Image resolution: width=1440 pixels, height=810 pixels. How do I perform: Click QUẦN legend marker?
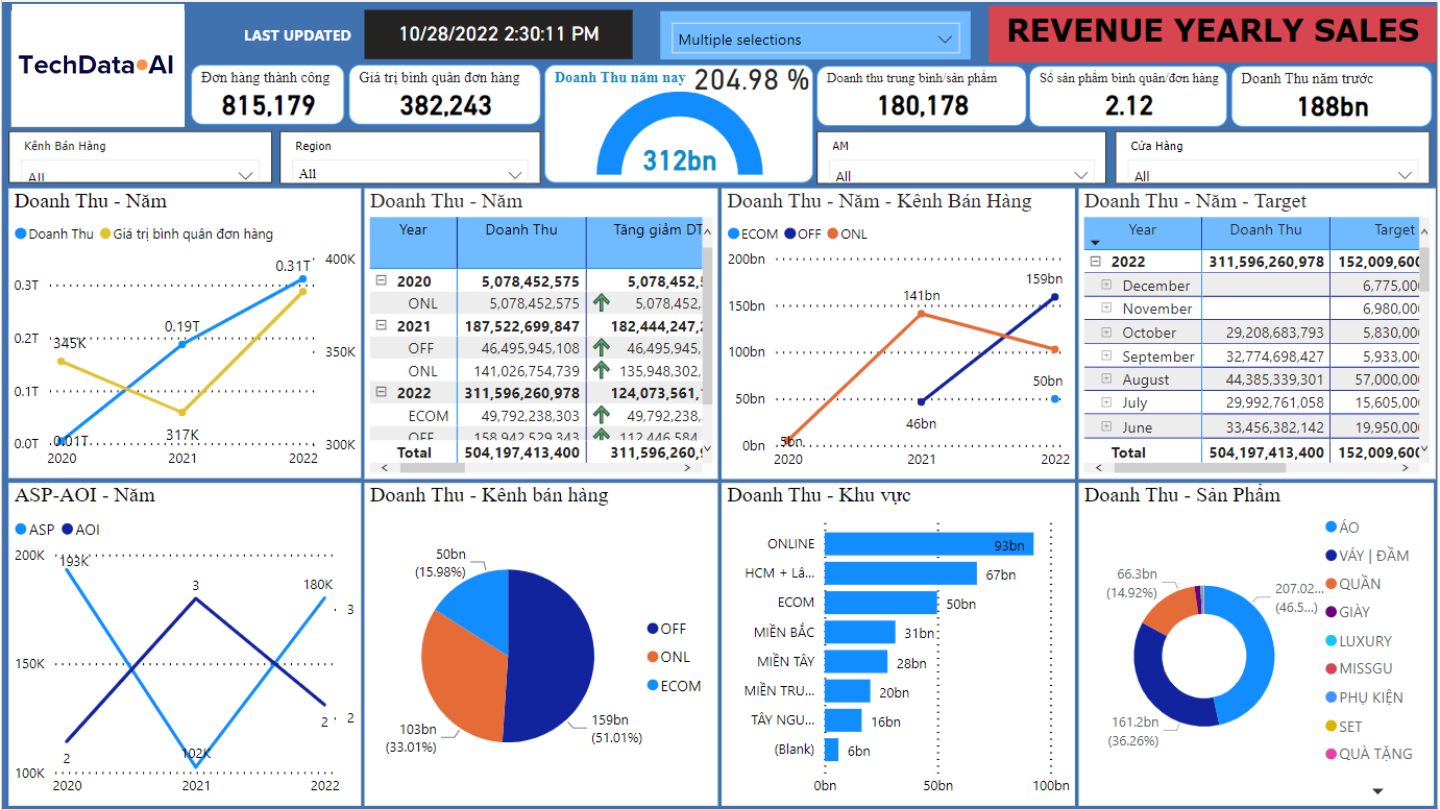coord(1331,584)
